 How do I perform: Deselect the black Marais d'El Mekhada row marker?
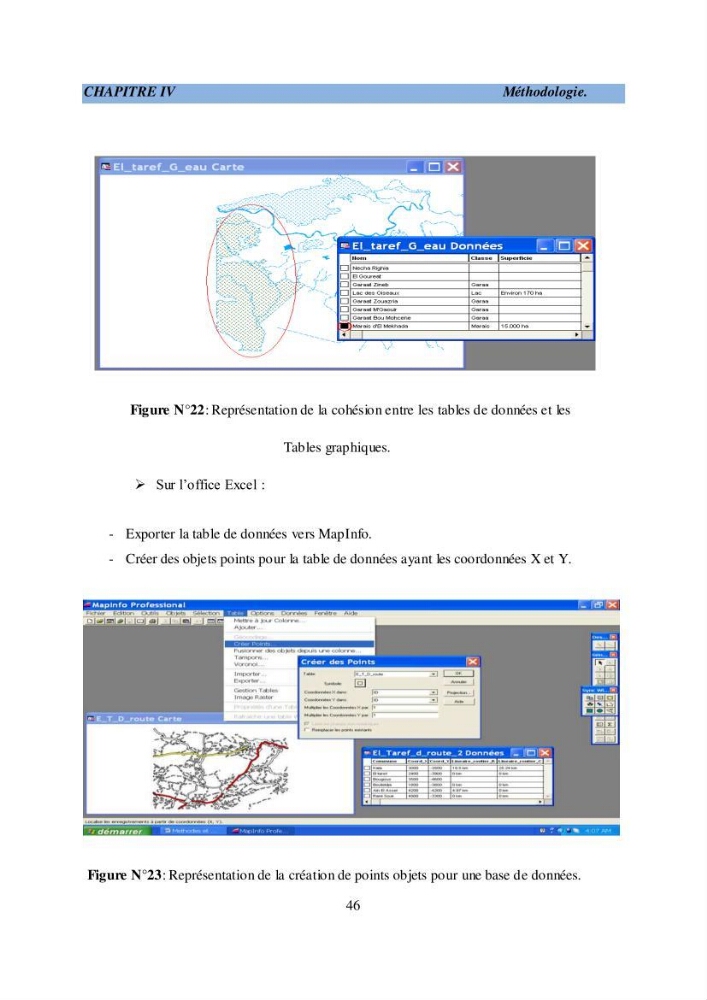coord(345,326)
